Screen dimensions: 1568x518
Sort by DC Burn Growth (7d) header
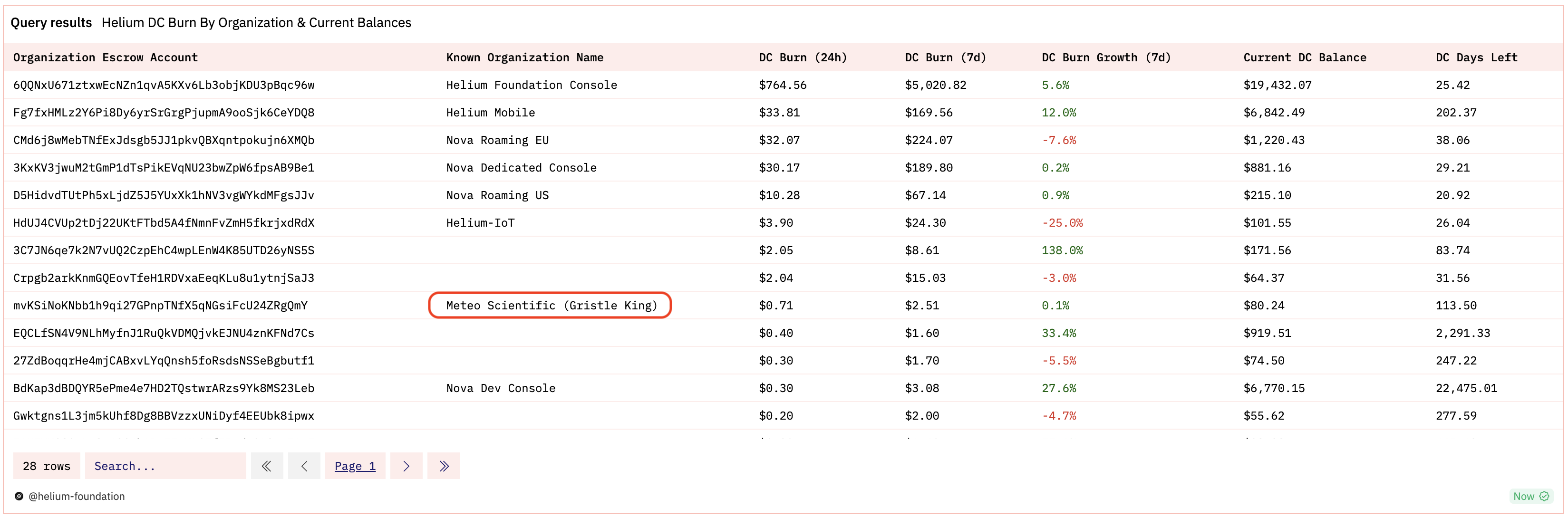click(x=1105, y=58)
